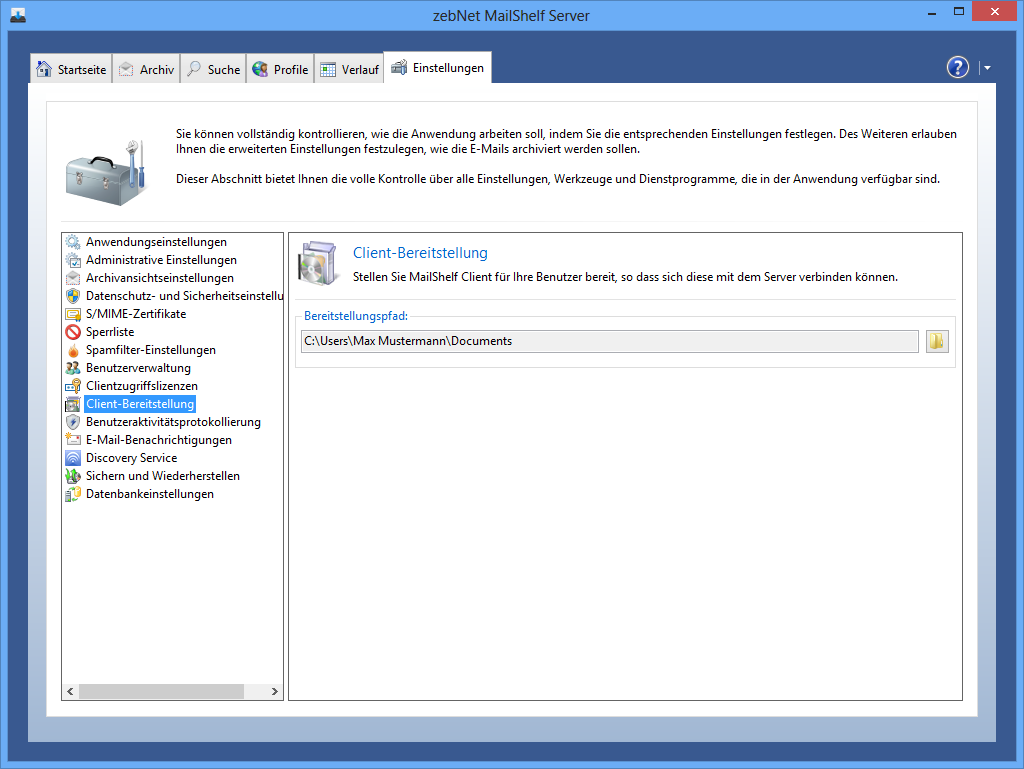The image size is (1024, 769).
Task: Click the Benutzeraktivitätsprotokollierung shield icon
Action: pos(73,422)
